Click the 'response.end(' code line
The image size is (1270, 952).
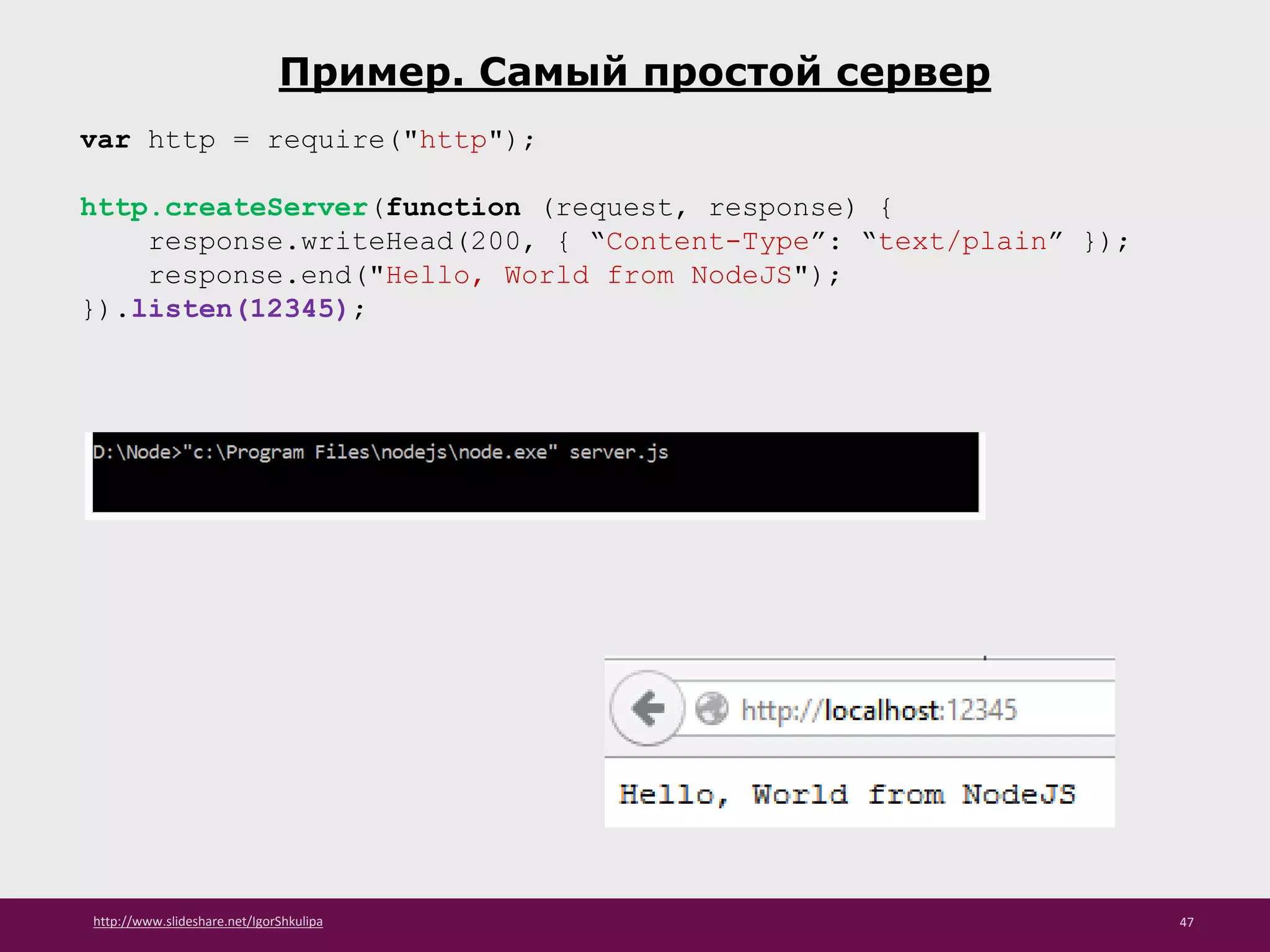point(494,275)
